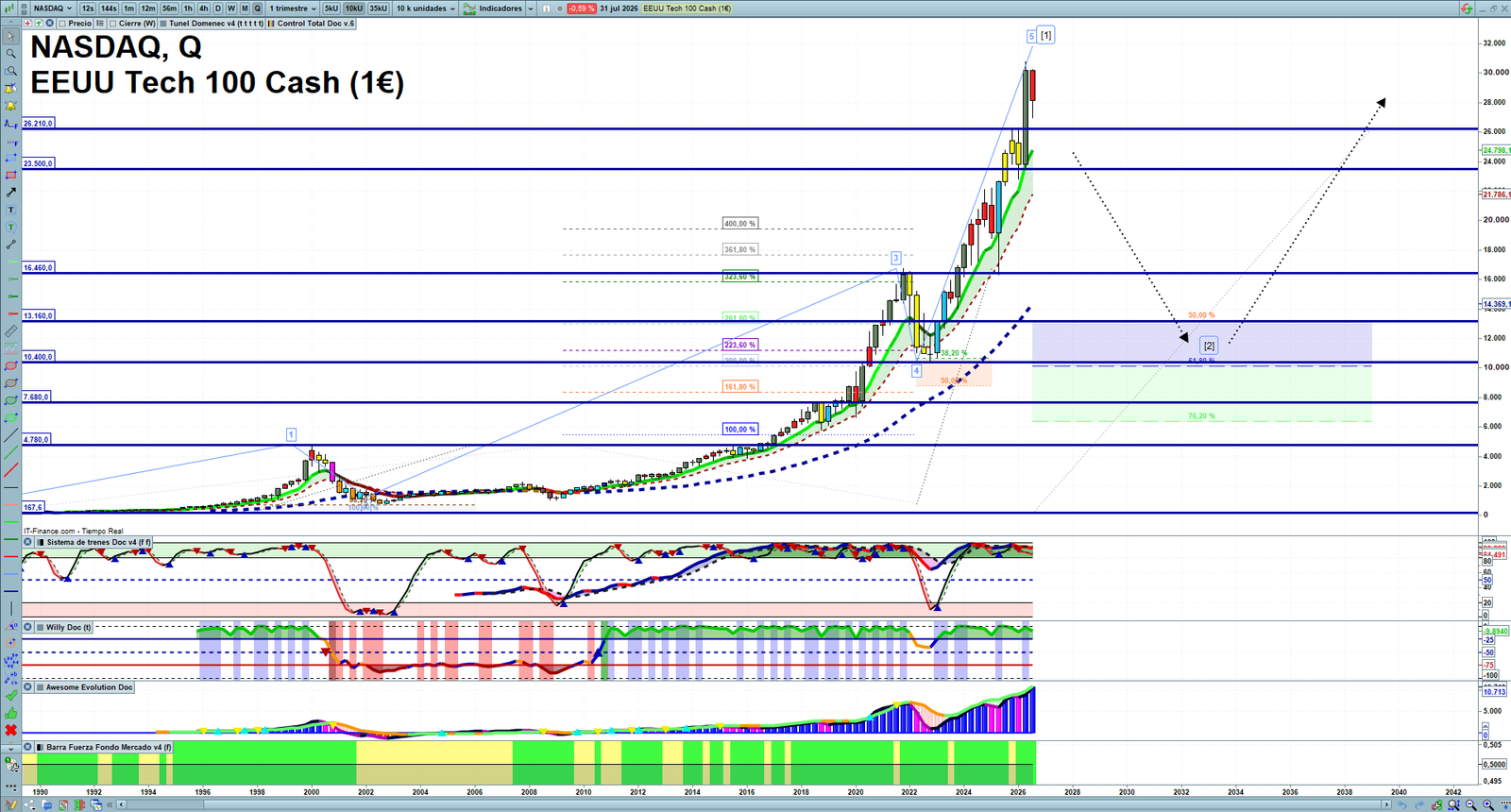Click the 'EEUU Tech 100 Cash (1€)' toolbar label
1511x812 pixels.
(688, 8)
